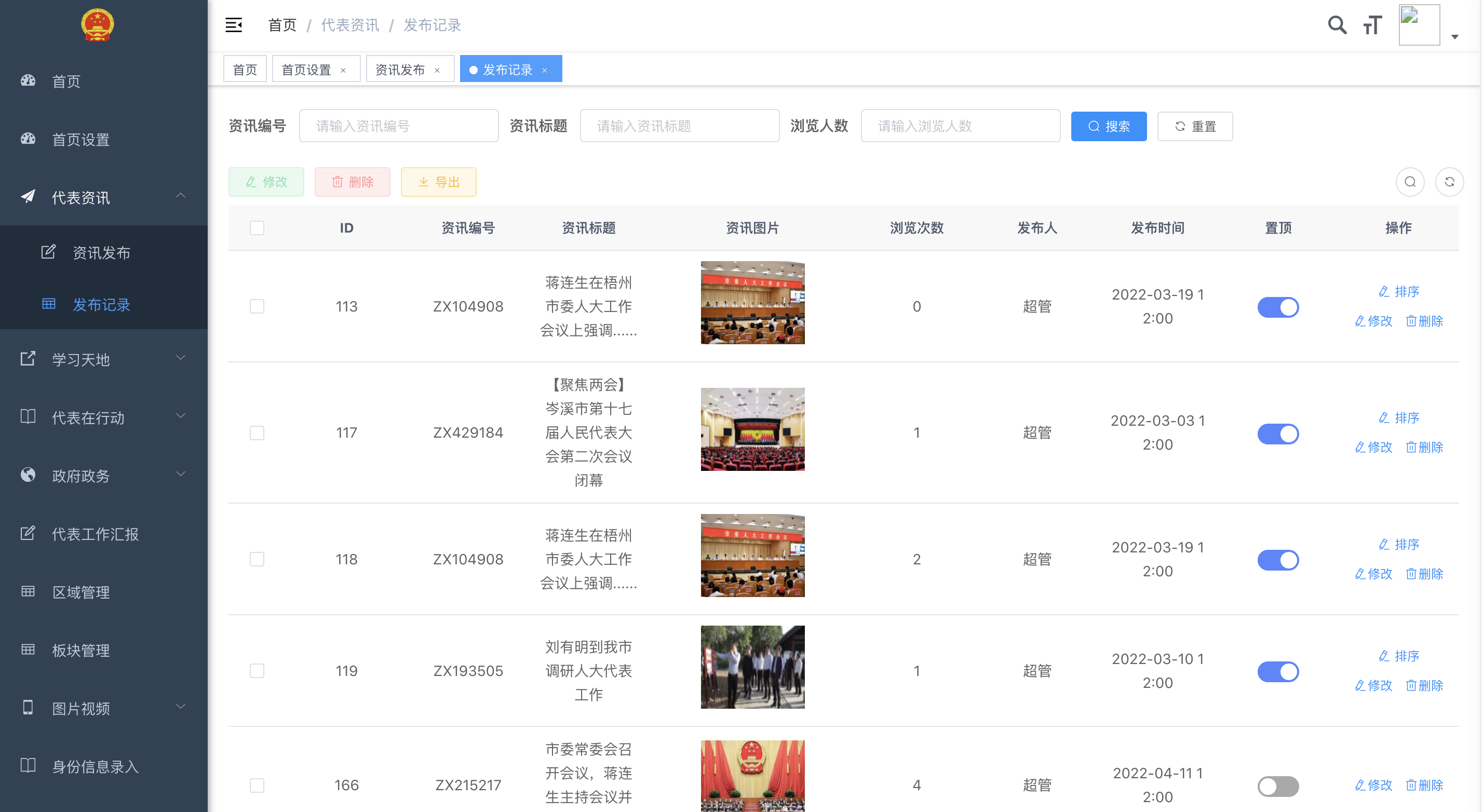Turn off 置顶 switch for ID 113

pos(1278,307)
